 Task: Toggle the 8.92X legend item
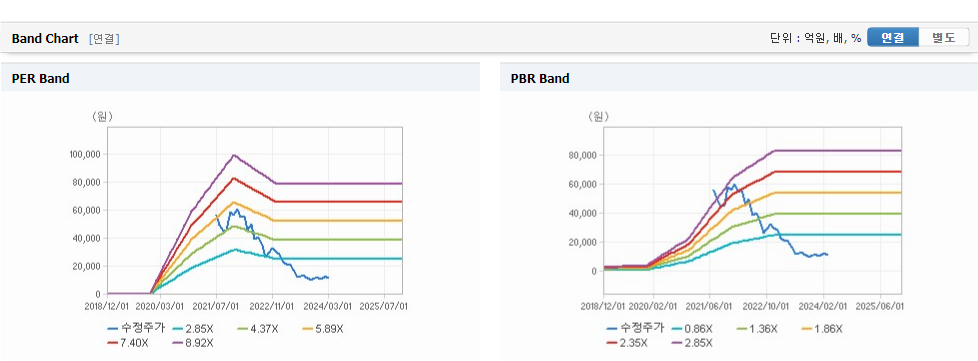pyautogui.click(x=193, y=342)
